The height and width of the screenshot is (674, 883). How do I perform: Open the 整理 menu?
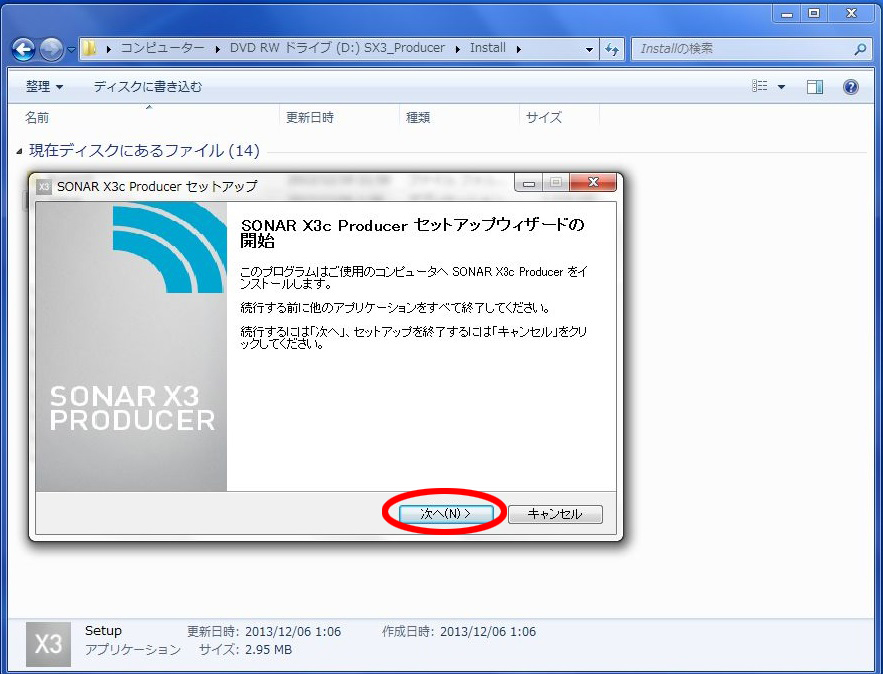(44, 87)
